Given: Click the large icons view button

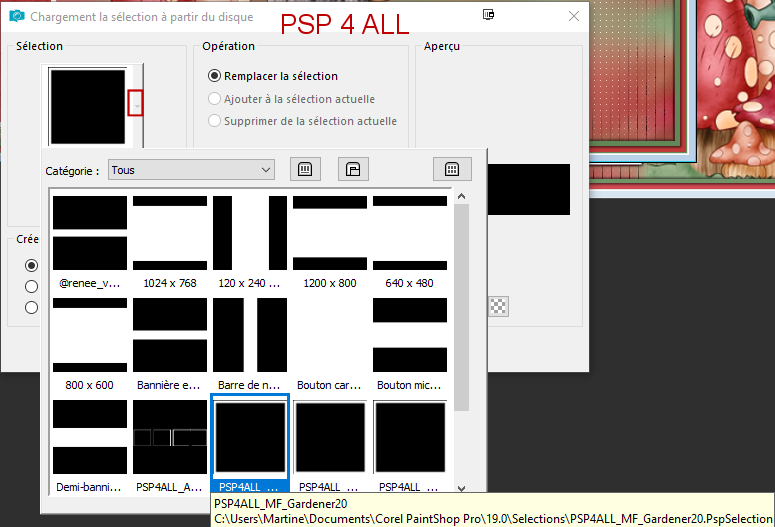Looking at the screenshot, I should [x=305, y=170].
